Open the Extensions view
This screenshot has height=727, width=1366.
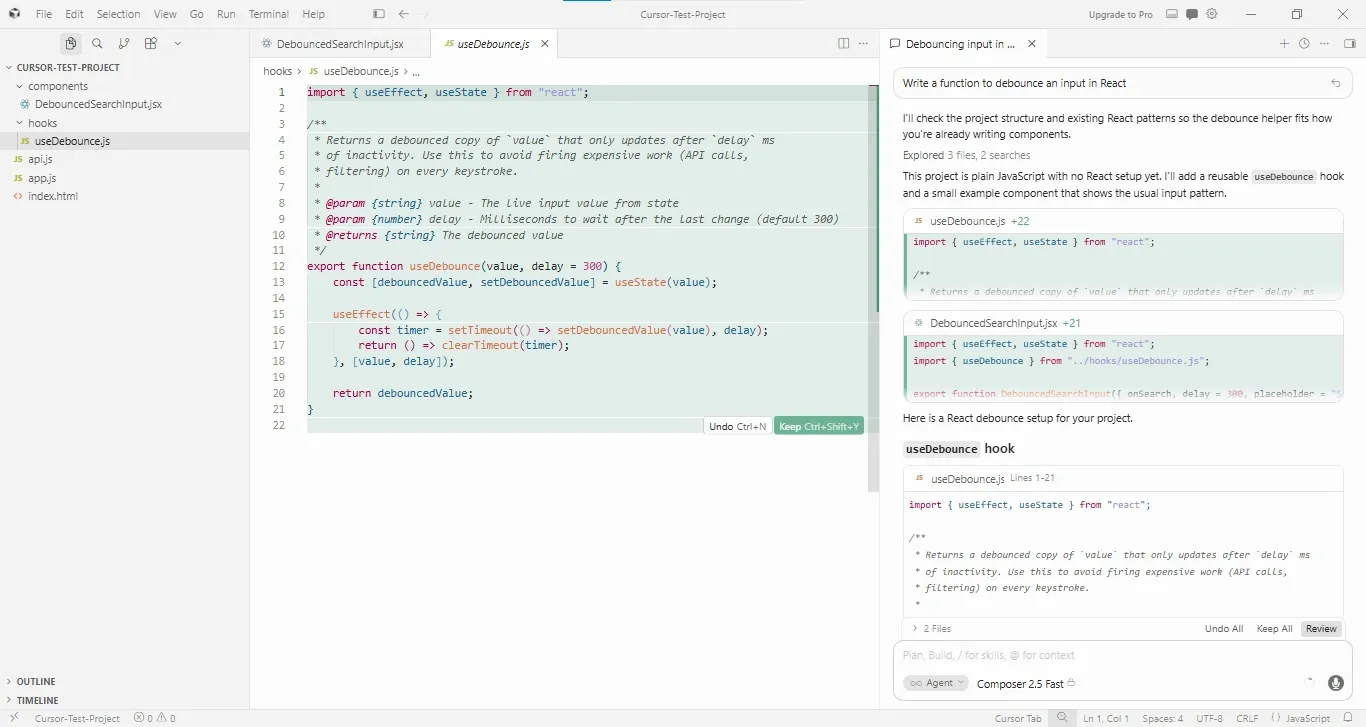point(151,43)
